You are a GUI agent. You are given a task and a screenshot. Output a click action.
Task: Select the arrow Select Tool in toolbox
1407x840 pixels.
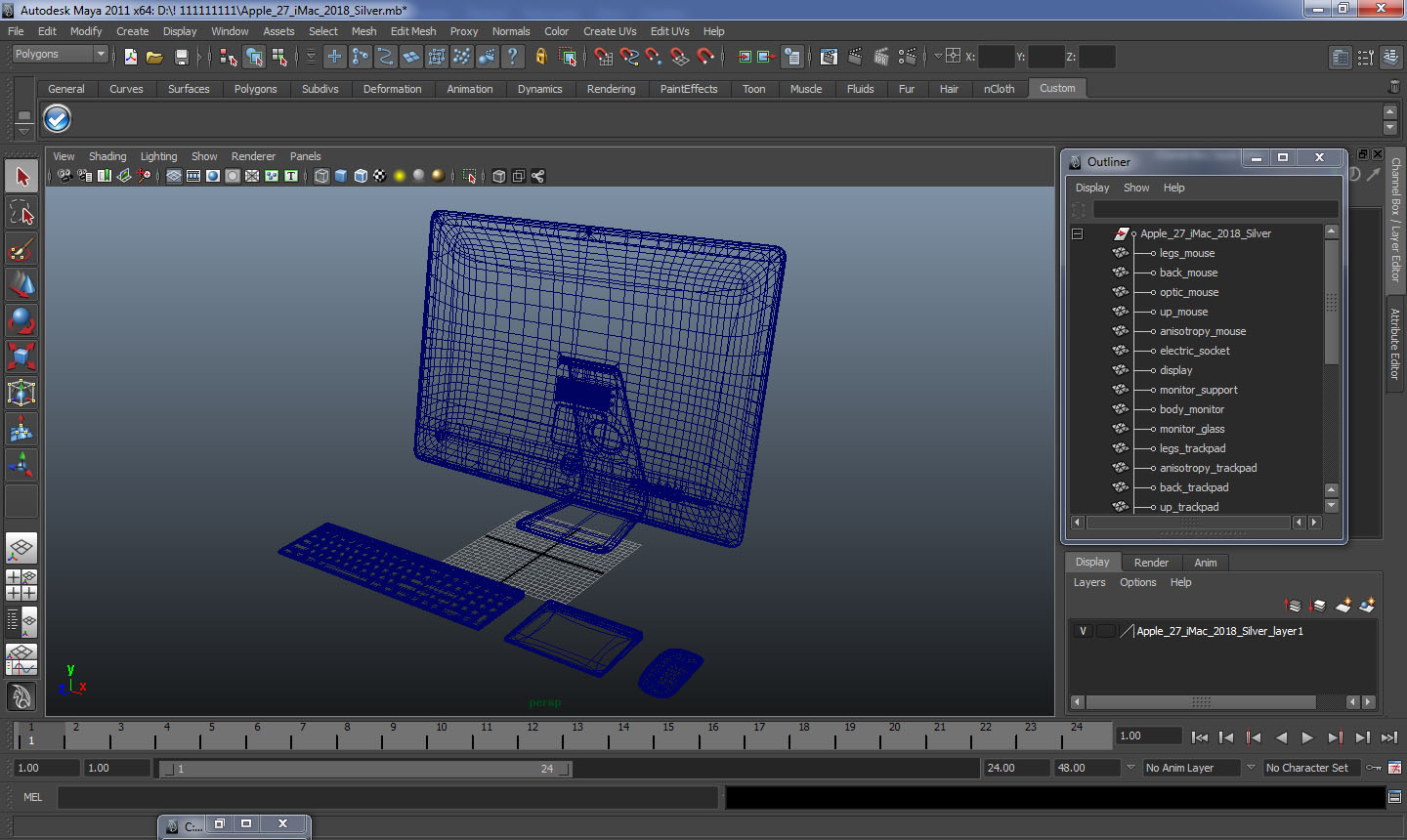(21, 177)
